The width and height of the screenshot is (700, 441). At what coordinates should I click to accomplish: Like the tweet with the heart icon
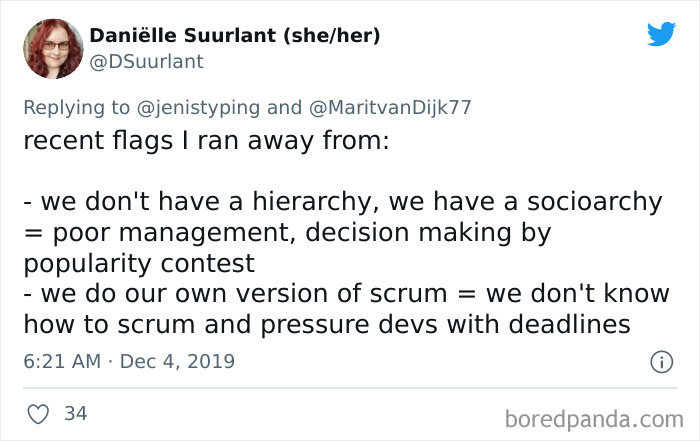pos(38,414)
